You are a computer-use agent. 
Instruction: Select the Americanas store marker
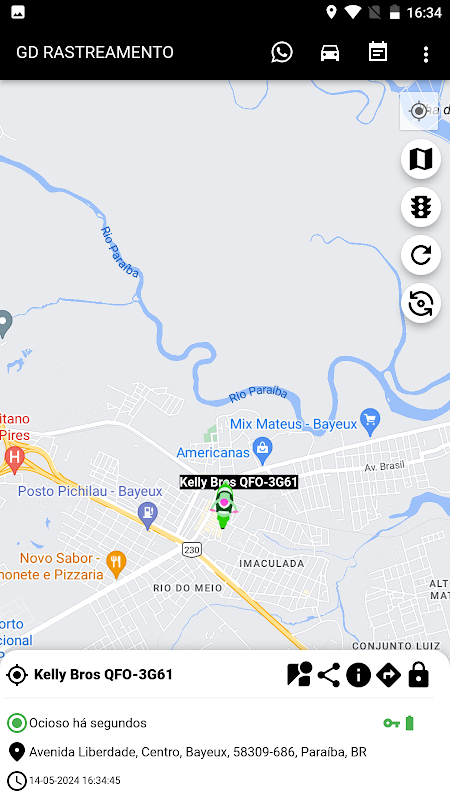click(263, 451)
